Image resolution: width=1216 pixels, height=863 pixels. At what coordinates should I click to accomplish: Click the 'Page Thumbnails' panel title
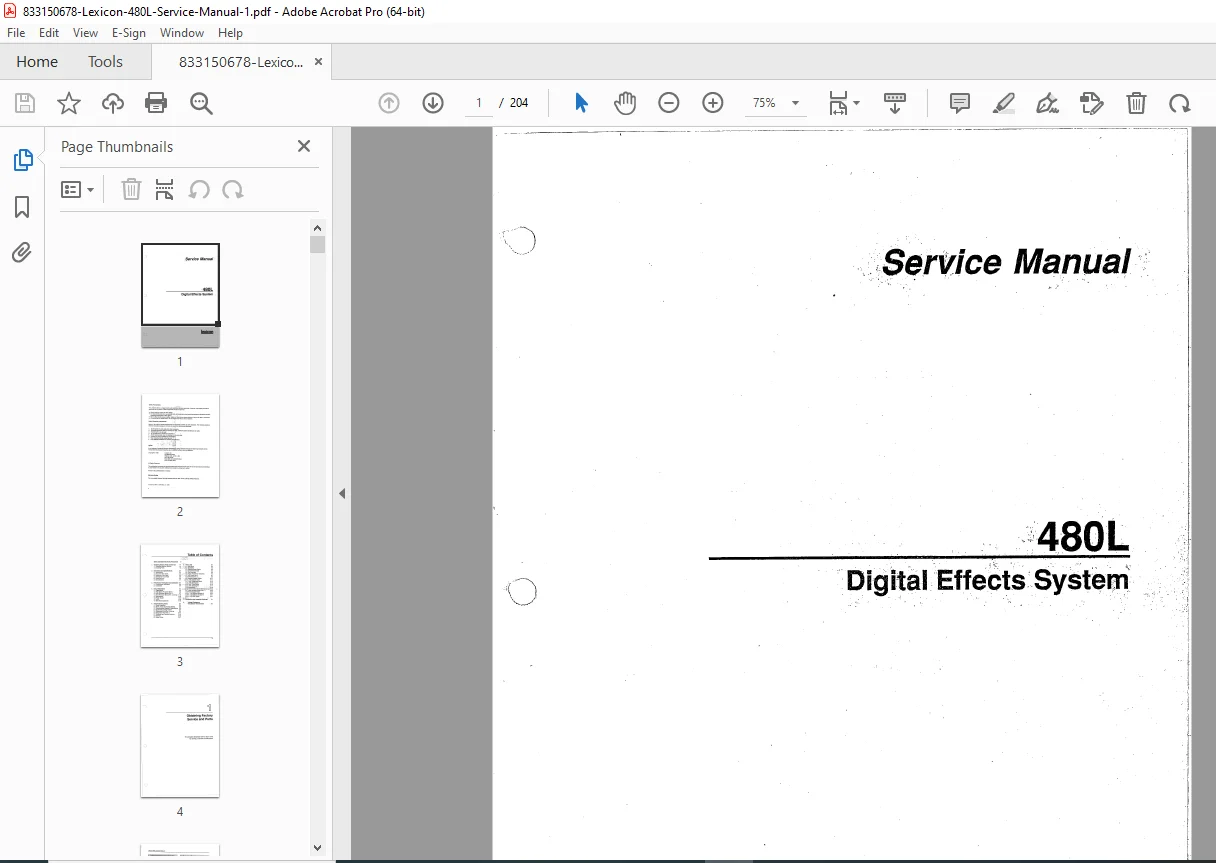[117, 146]
